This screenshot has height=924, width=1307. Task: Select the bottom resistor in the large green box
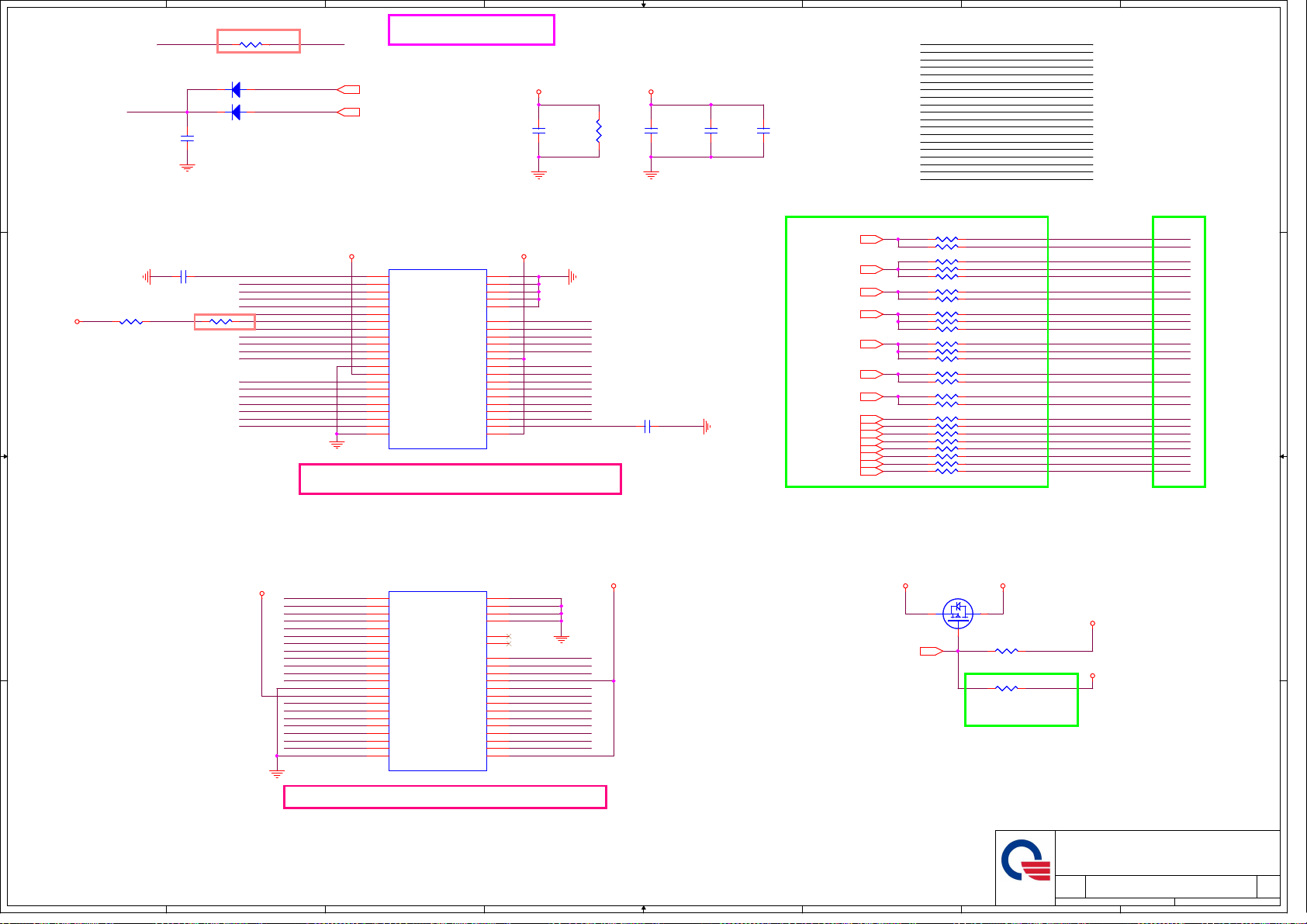tap(947, 471)
